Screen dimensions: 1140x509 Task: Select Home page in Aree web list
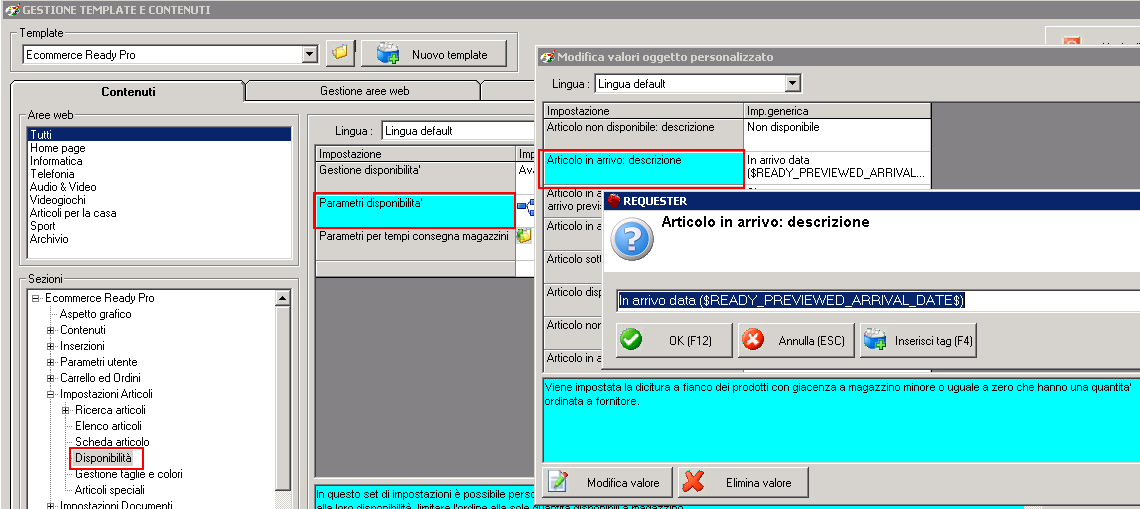click(57, 148)
